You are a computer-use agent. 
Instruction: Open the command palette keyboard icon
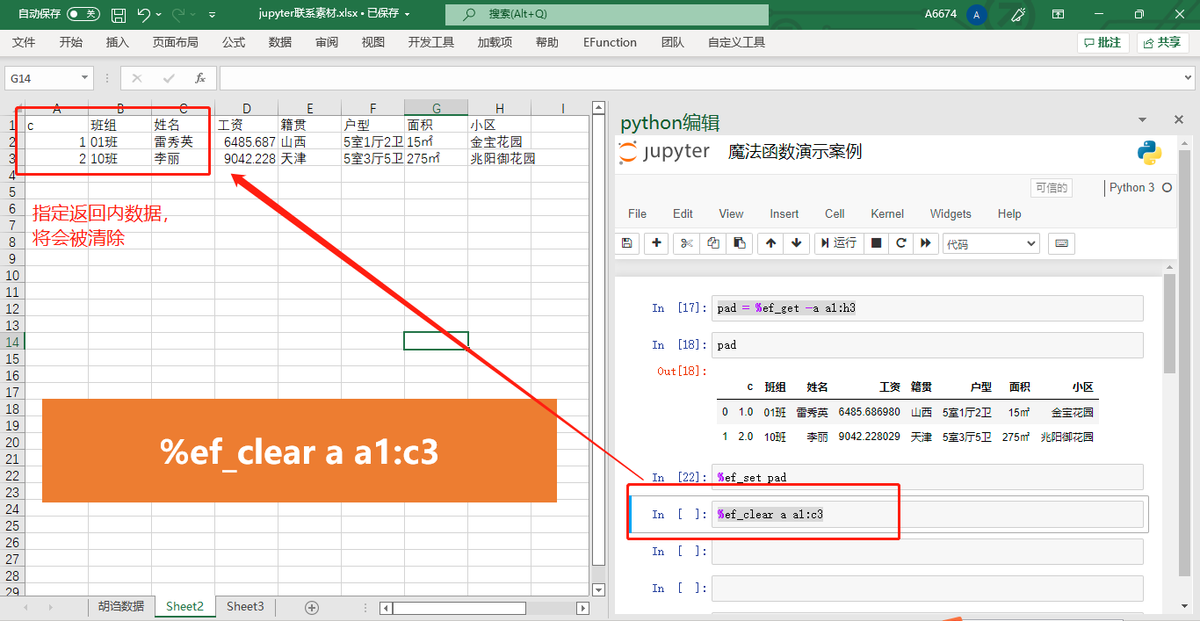(x=1061, y=243)
